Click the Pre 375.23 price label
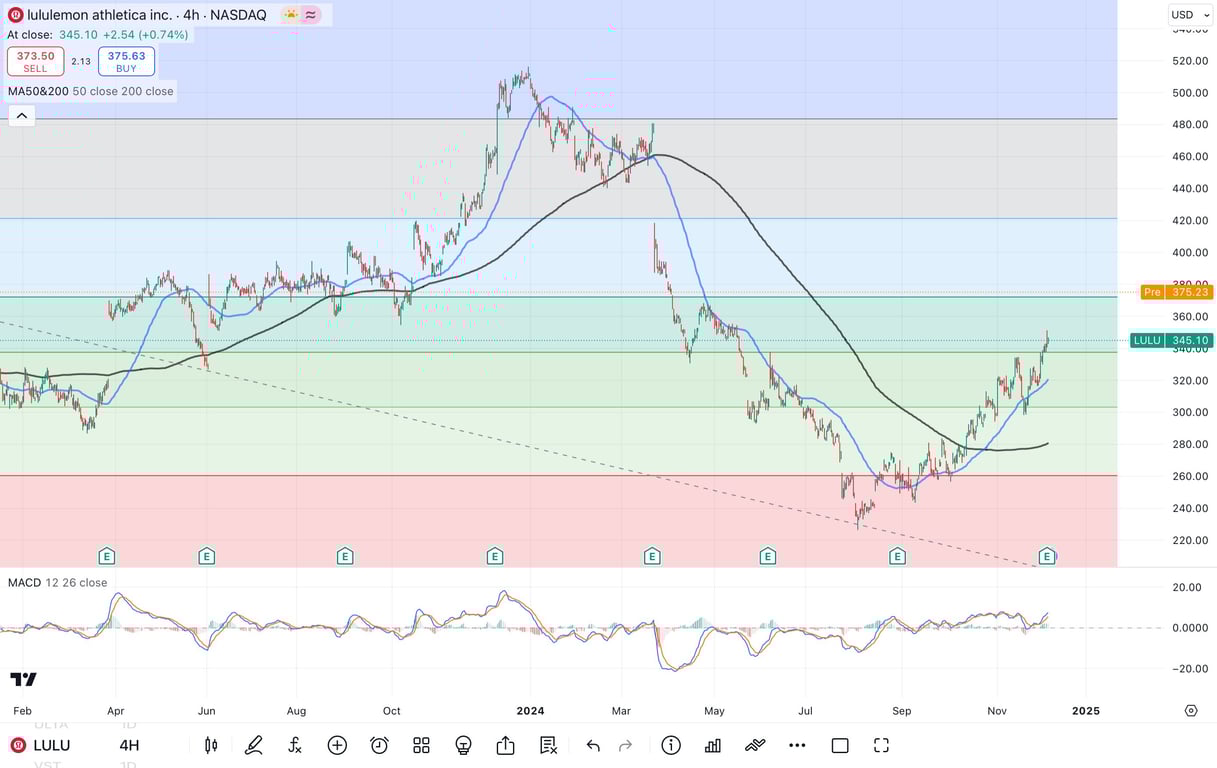1217x768 pixels. coord(1177,292)
